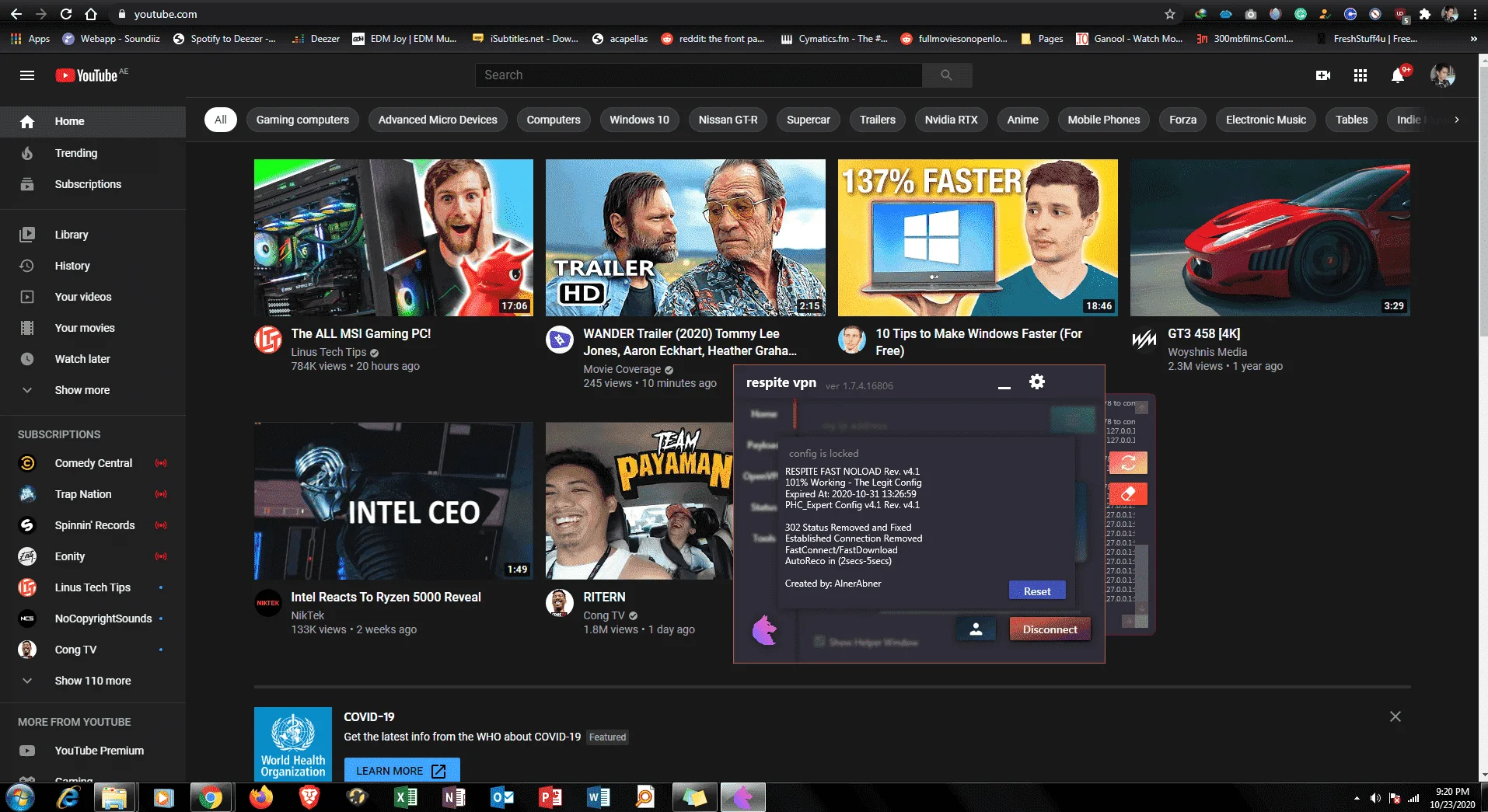Open Firefox from the taskbar
The height and width of the screenshot is (812, 1488).
coord(261,797)
